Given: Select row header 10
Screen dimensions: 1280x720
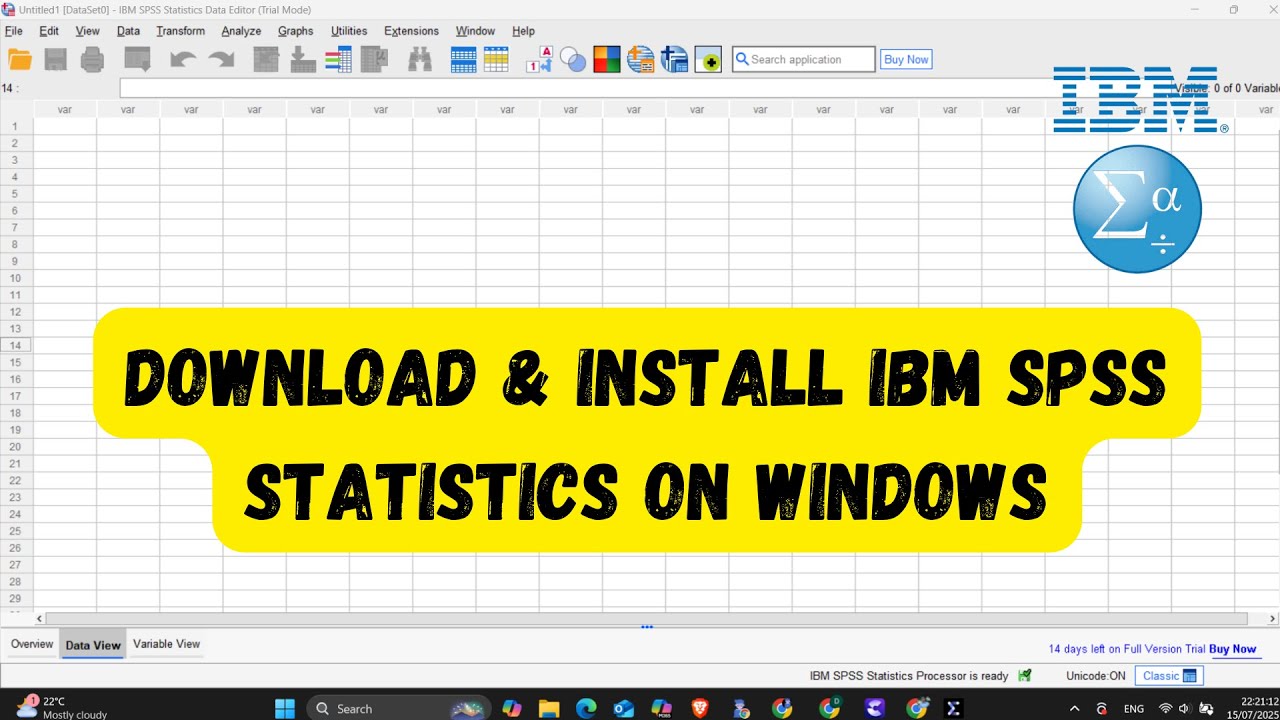Looking at the screenshot, I should click(x=16, y=278).
